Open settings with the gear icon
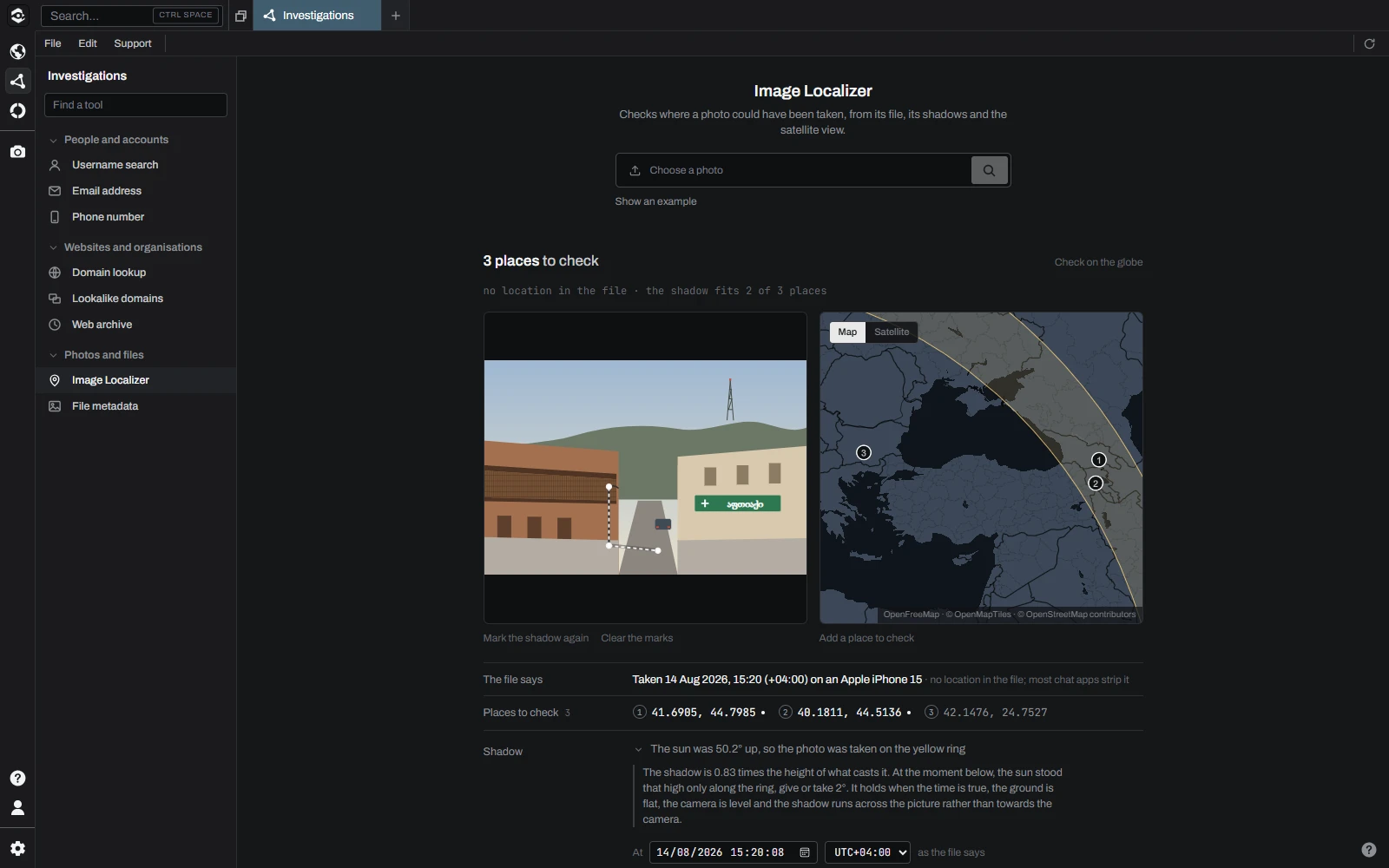Image resolution: width=1389 pixels, height=868 pixels. (17, 848)
